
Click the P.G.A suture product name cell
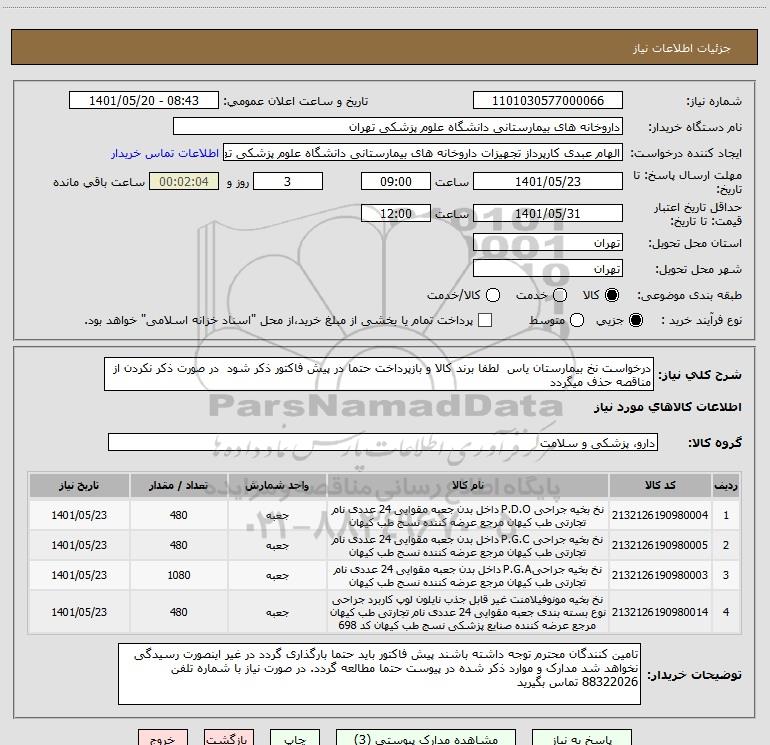(x=468, y=576)
